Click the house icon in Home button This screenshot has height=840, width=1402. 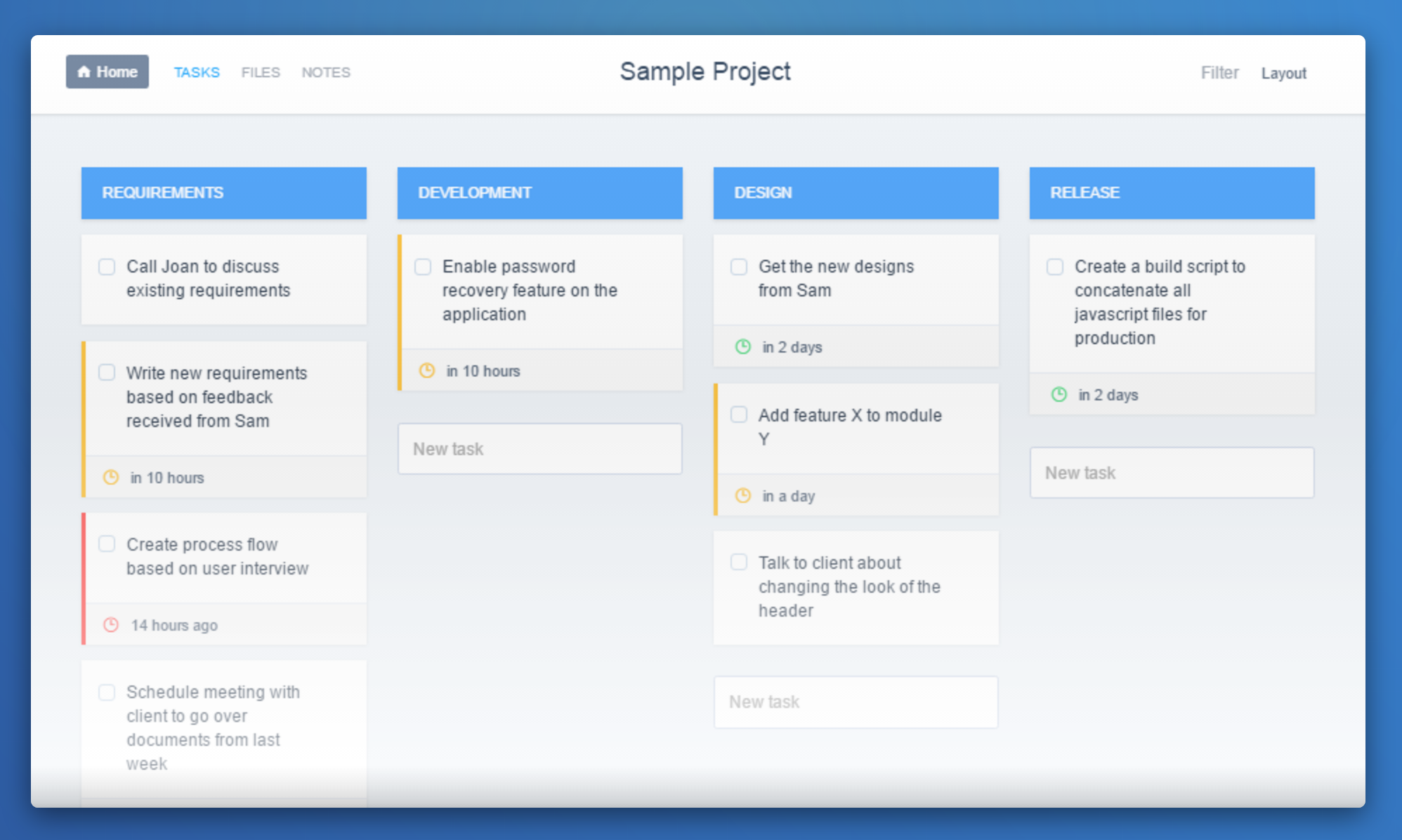tap(84, 72)
